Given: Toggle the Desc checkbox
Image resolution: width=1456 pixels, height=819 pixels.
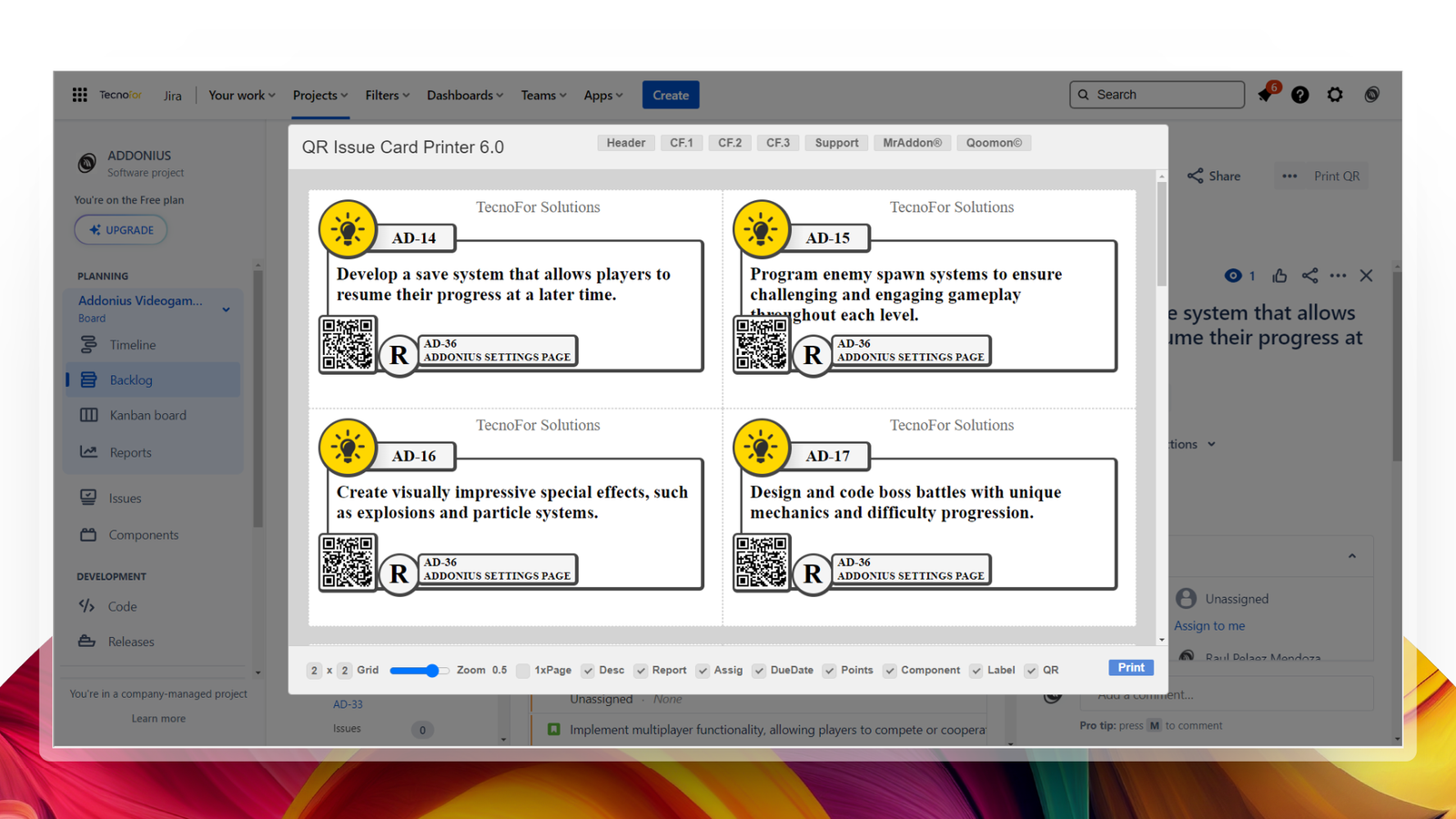Looking at the screenshot, I should pos(588,671).
